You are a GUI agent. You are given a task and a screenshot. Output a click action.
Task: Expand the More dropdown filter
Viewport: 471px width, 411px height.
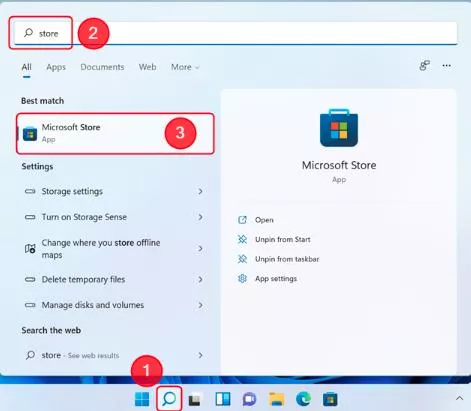[185, 67]
